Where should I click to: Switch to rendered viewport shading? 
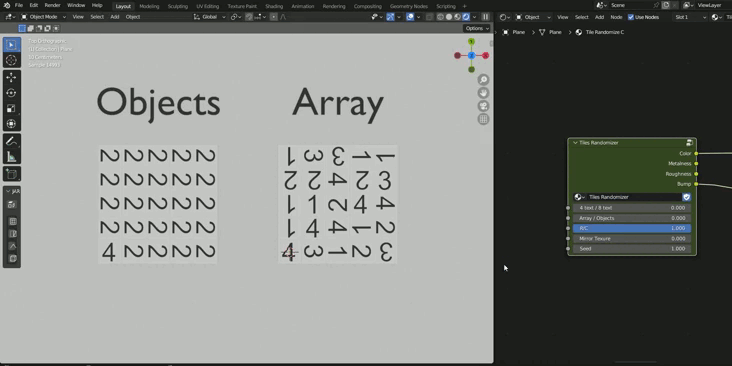465,17
